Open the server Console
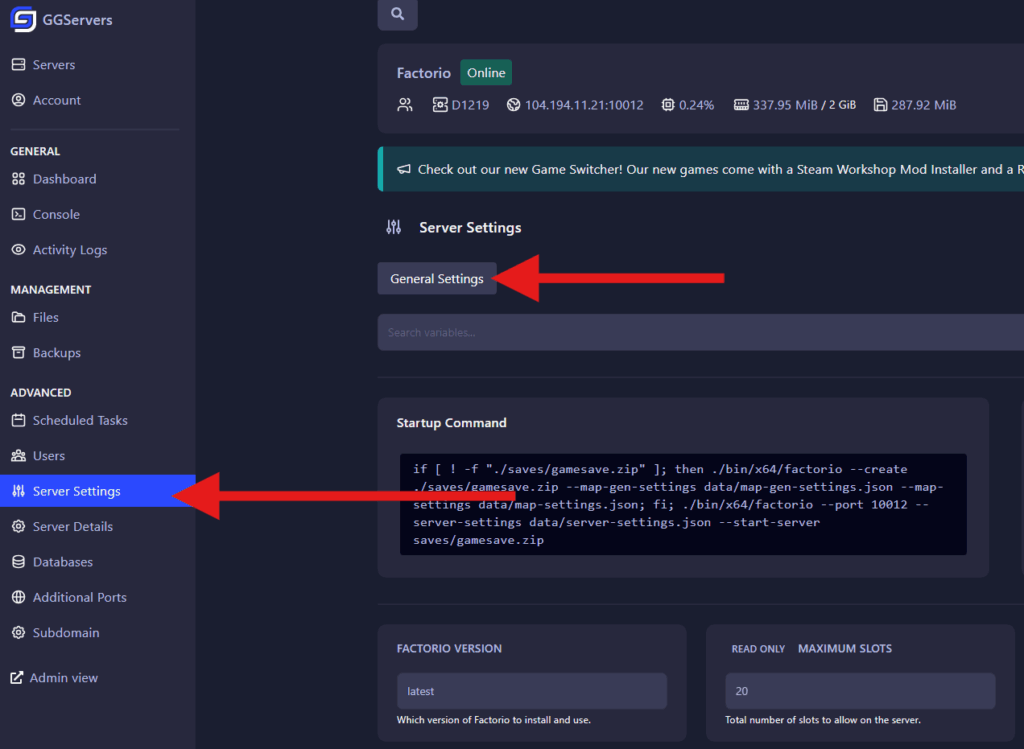 56,214
